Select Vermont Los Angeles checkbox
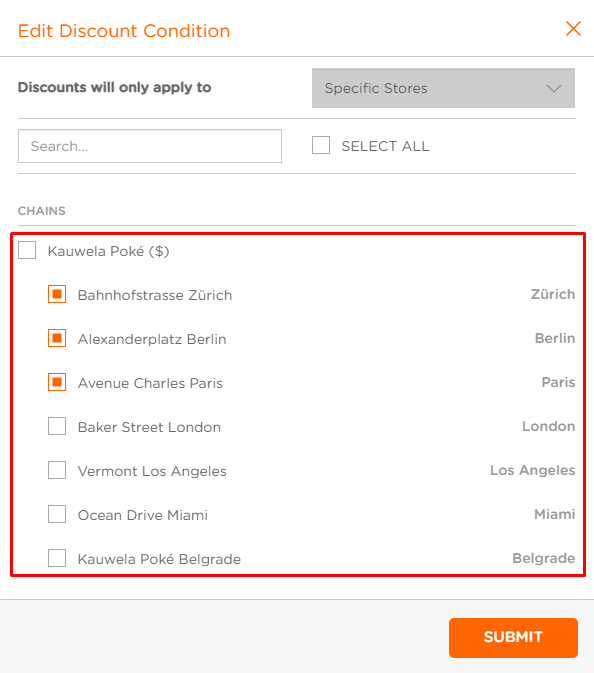 point(57,470)
